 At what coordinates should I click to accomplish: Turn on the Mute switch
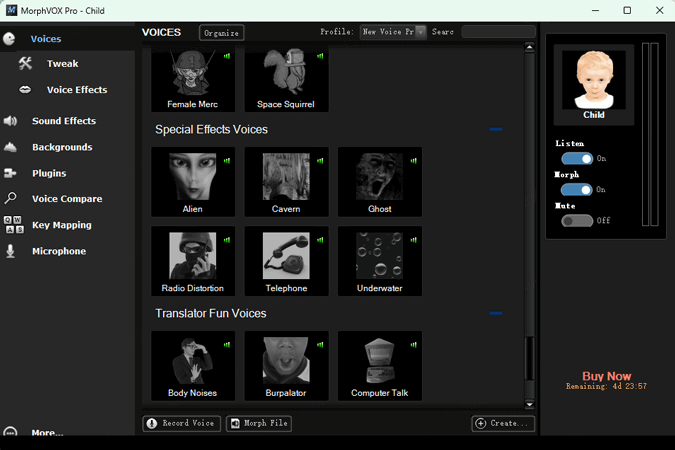pos(577,221)
